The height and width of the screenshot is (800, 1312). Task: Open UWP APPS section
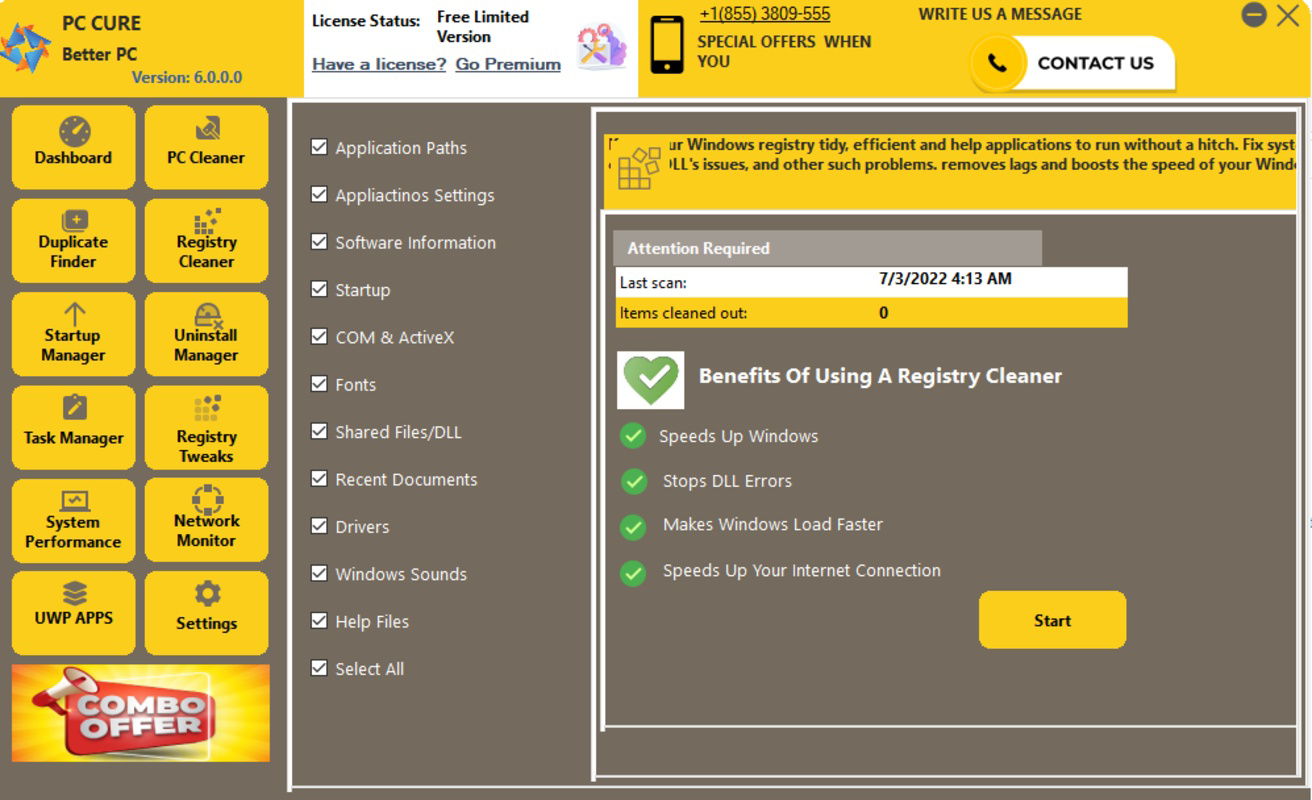(x=73, y=613)
